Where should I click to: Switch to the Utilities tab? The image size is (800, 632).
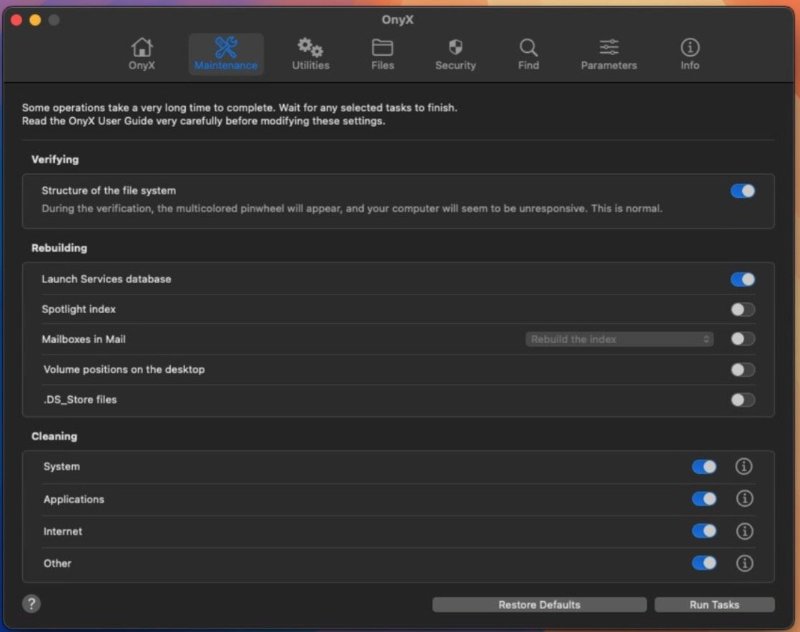tap(310, 55)
